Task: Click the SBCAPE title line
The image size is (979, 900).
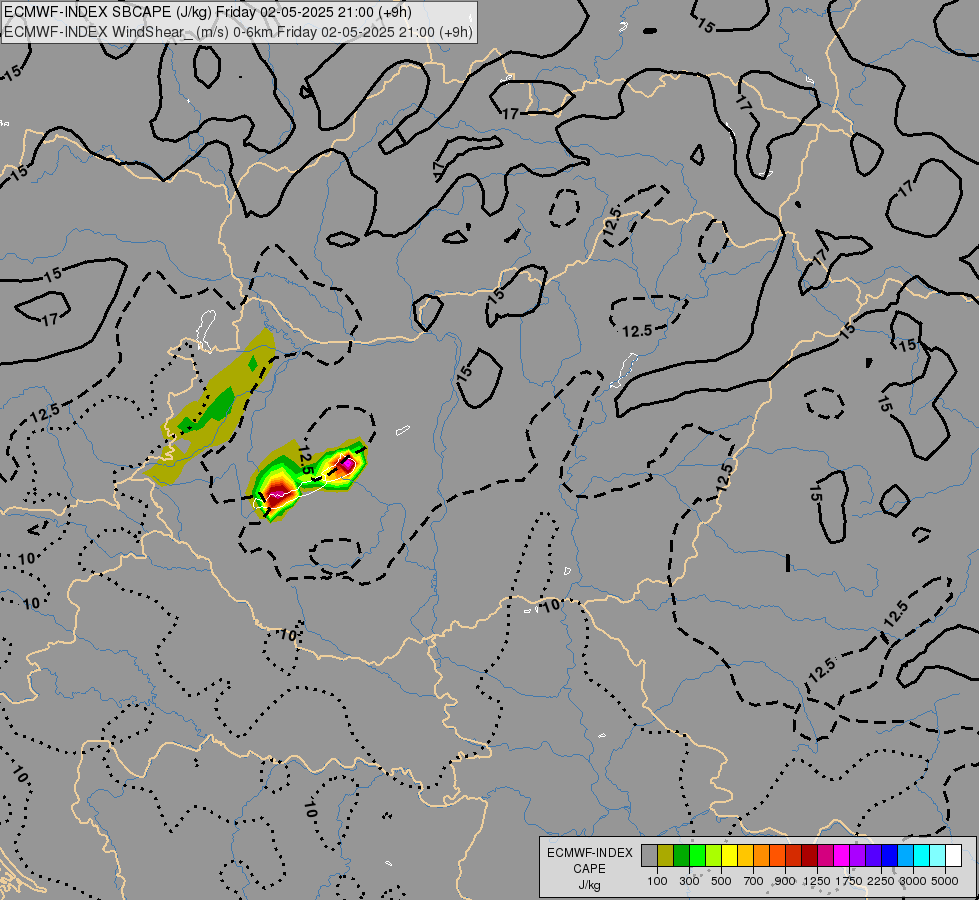Action: (x=208, y=11)
